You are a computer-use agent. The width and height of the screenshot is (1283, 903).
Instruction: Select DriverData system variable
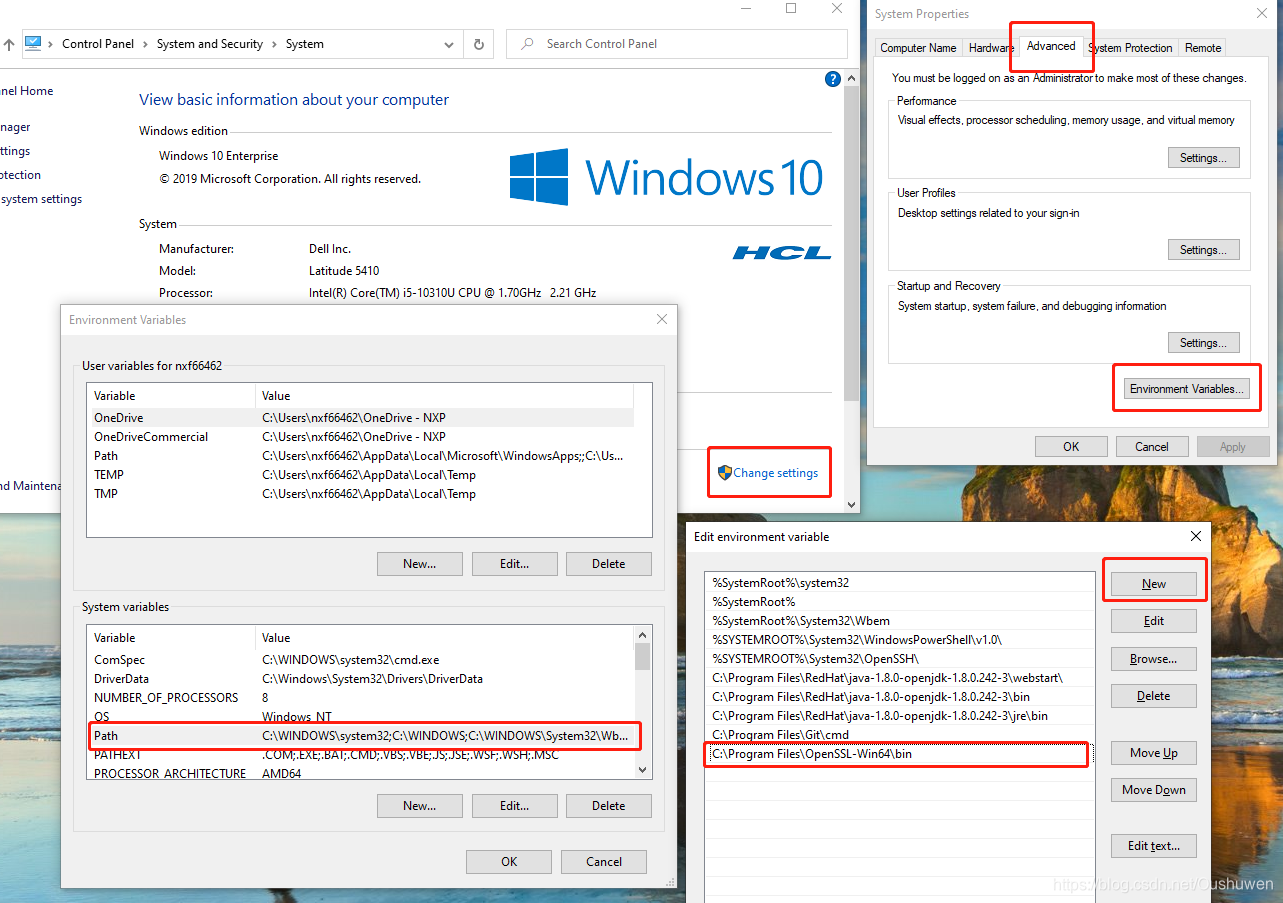point(360,679)
